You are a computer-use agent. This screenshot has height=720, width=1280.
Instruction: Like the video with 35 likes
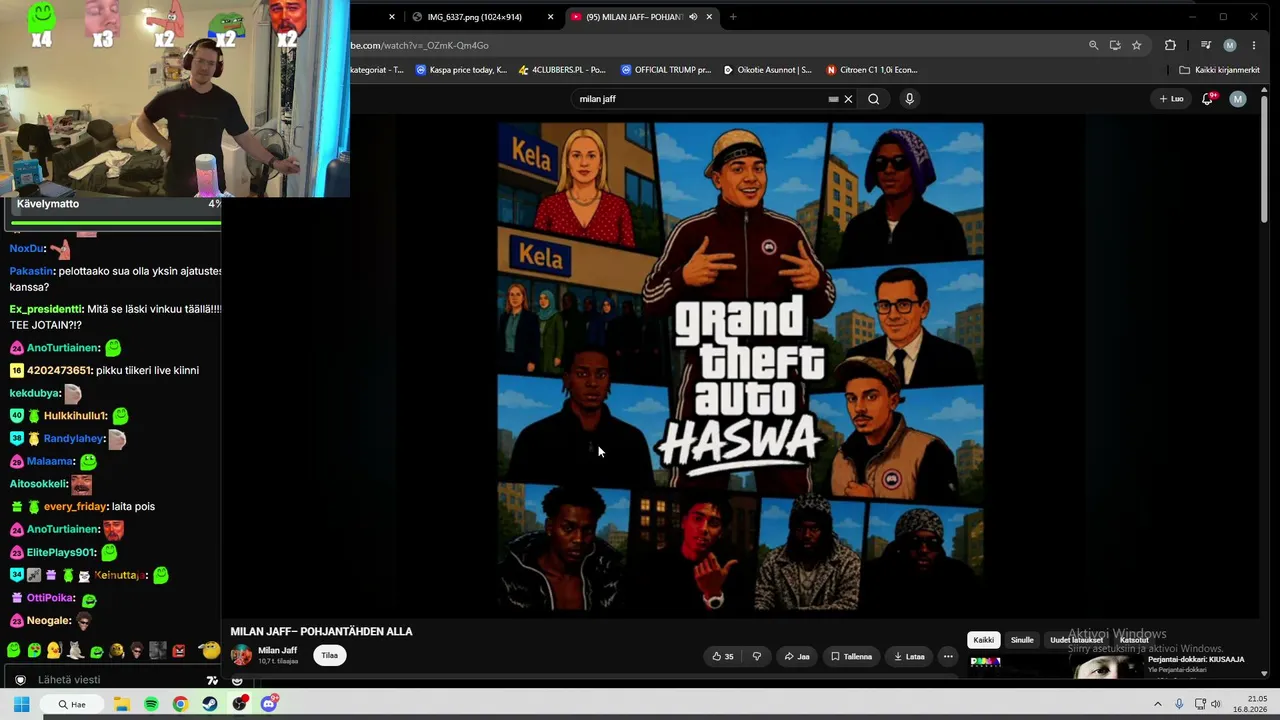(x=723, y=657)
